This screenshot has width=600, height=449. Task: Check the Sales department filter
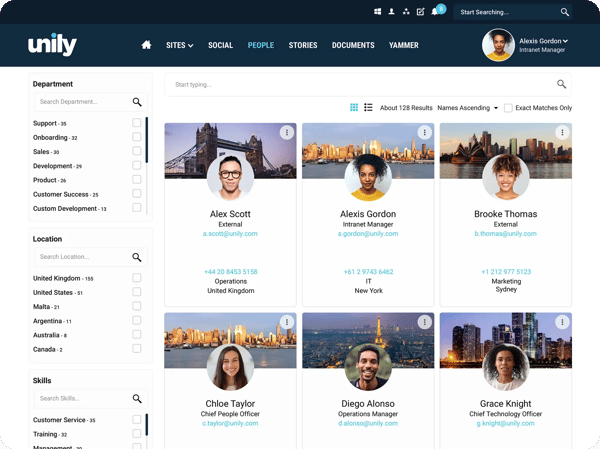pos(137,151)
